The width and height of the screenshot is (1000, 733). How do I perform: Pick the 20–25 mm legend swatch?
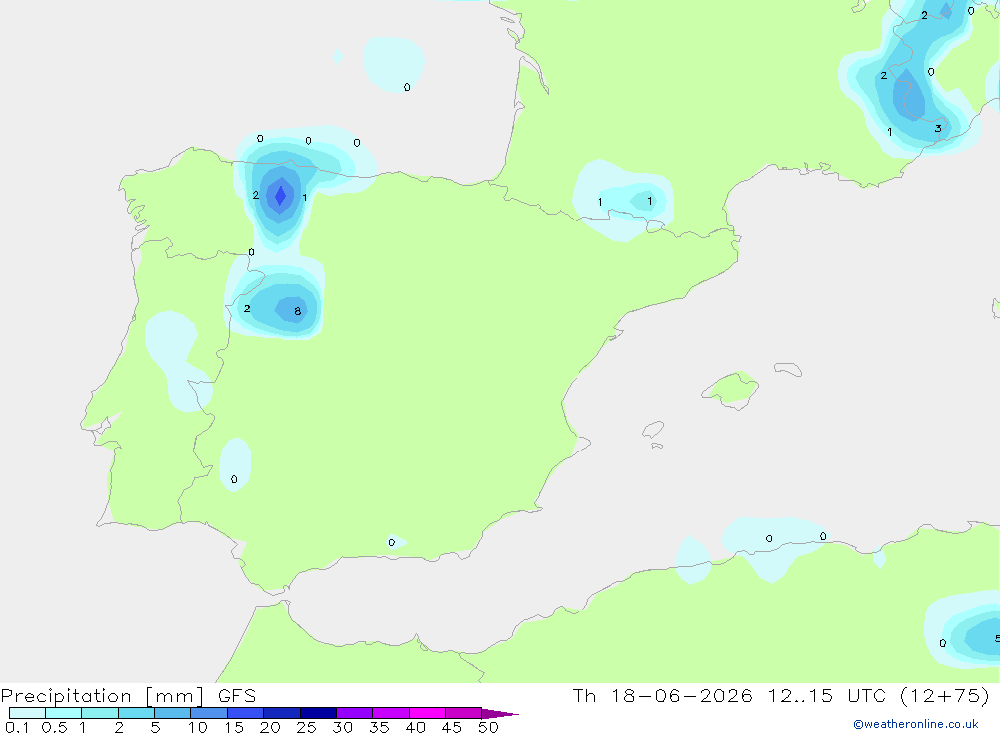pyautogui.click(x=281, y=713)
